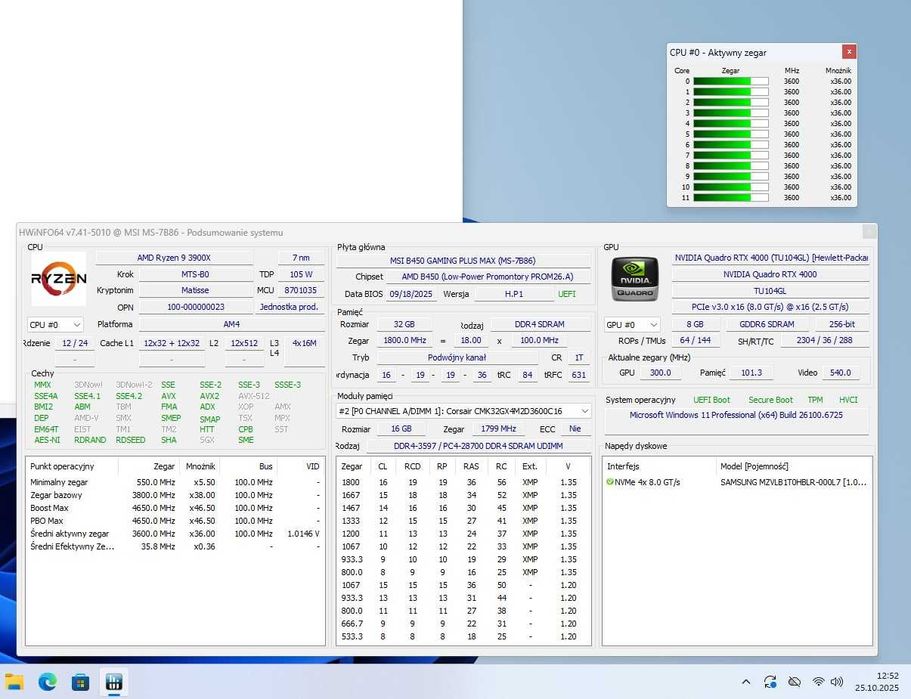Click the GDDR6 SDRAM memory type field
Viewport: 911px width, 699px height.
(x=766, y=324)
